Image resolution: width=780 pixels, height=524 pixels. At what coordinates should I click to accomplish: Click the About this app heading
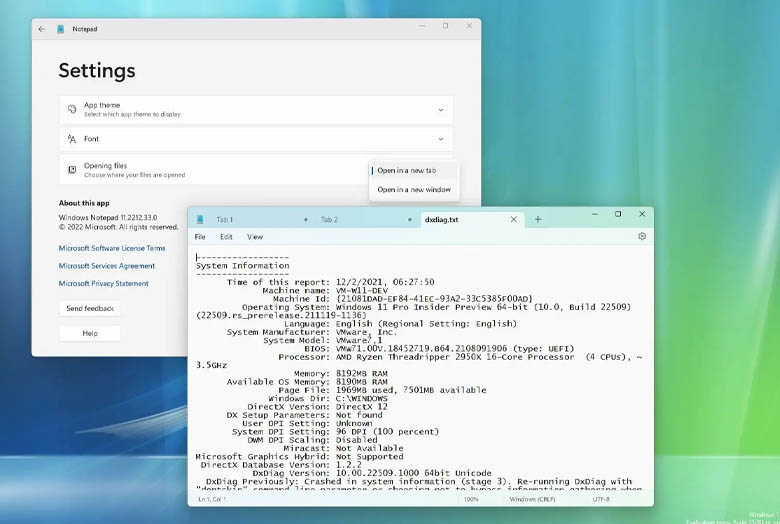coord(84,203)
